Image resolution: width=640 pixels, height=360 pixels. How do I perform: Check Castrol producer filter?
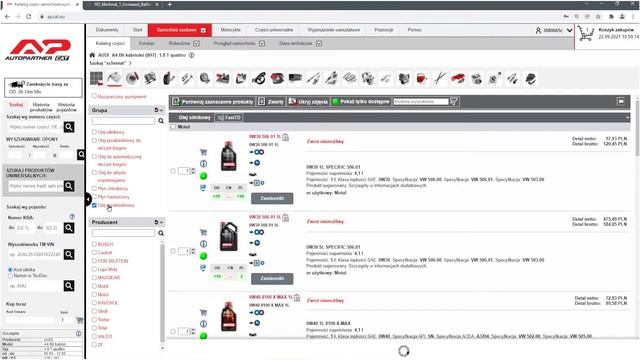[x=94, y=253]
